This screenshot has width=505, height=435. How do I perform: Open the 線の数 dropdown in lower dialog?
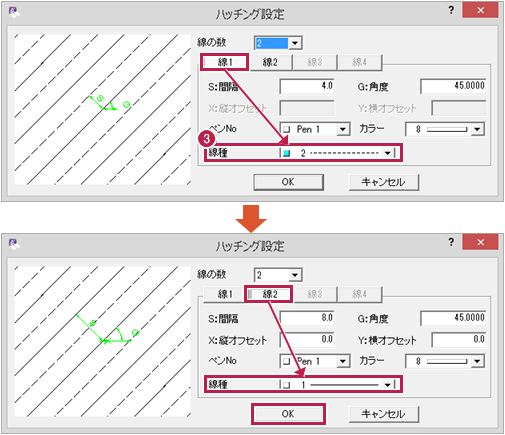(x=295, y=275)
